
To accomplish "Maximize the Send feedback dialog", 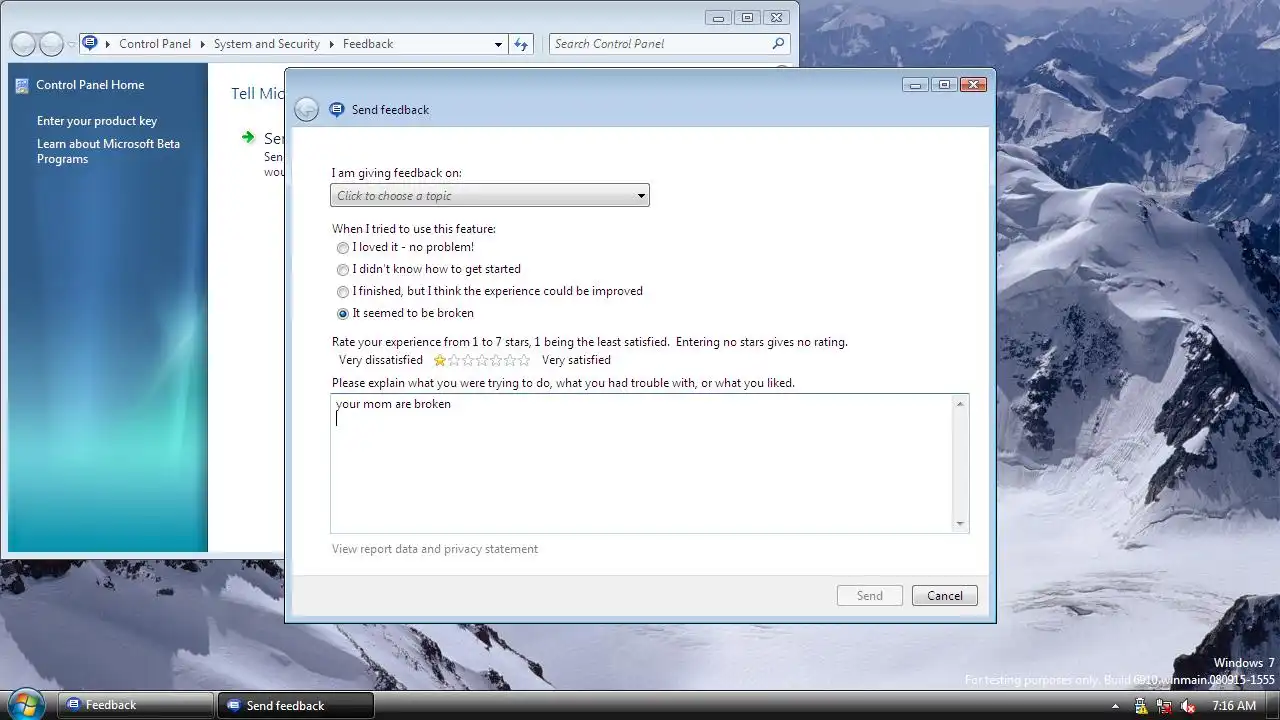I will [x=944, y=85].
